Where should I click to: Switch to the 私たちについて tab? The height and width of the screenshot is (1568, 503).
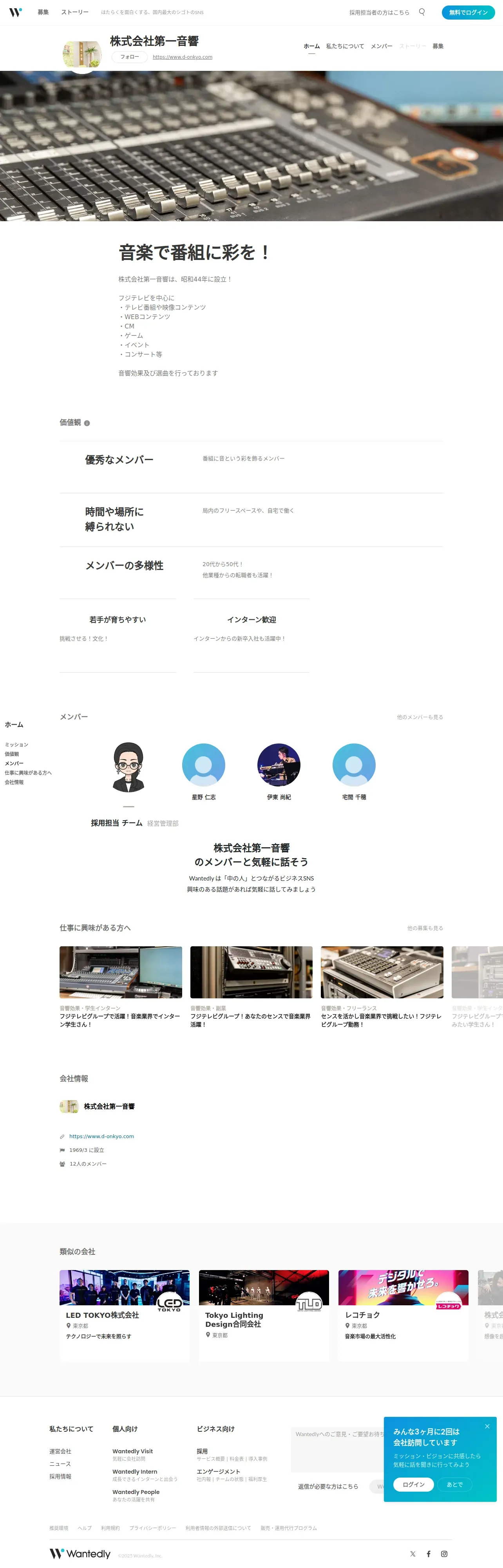(345, 46)
